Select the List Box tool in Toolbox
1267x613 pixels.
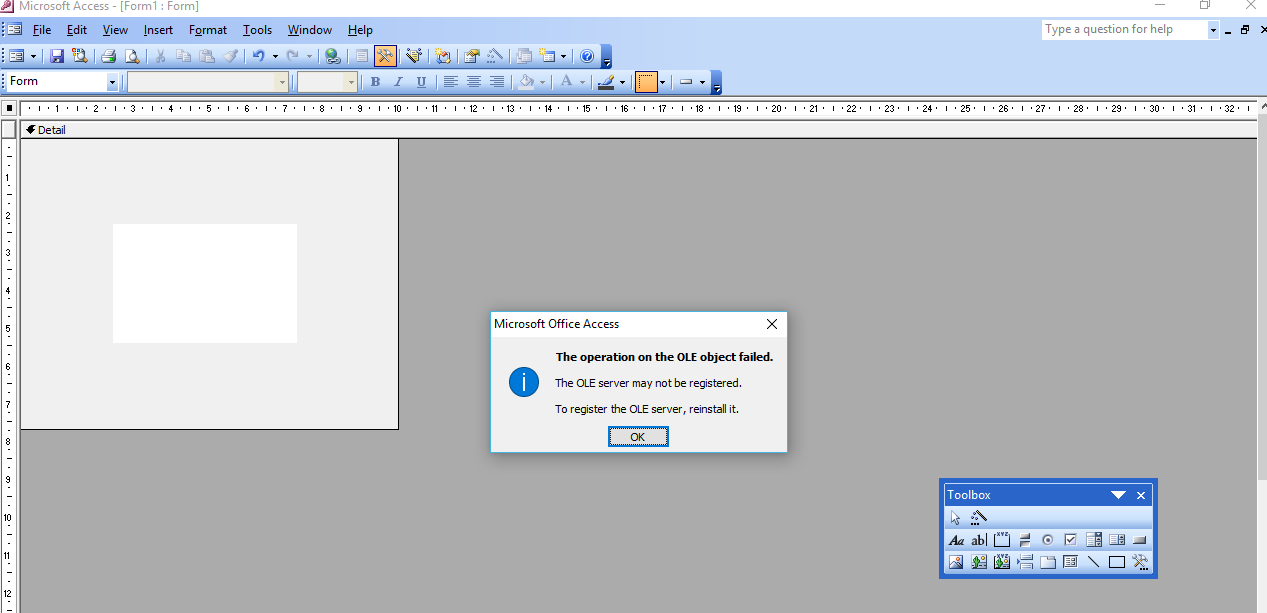click(1117, 540)
